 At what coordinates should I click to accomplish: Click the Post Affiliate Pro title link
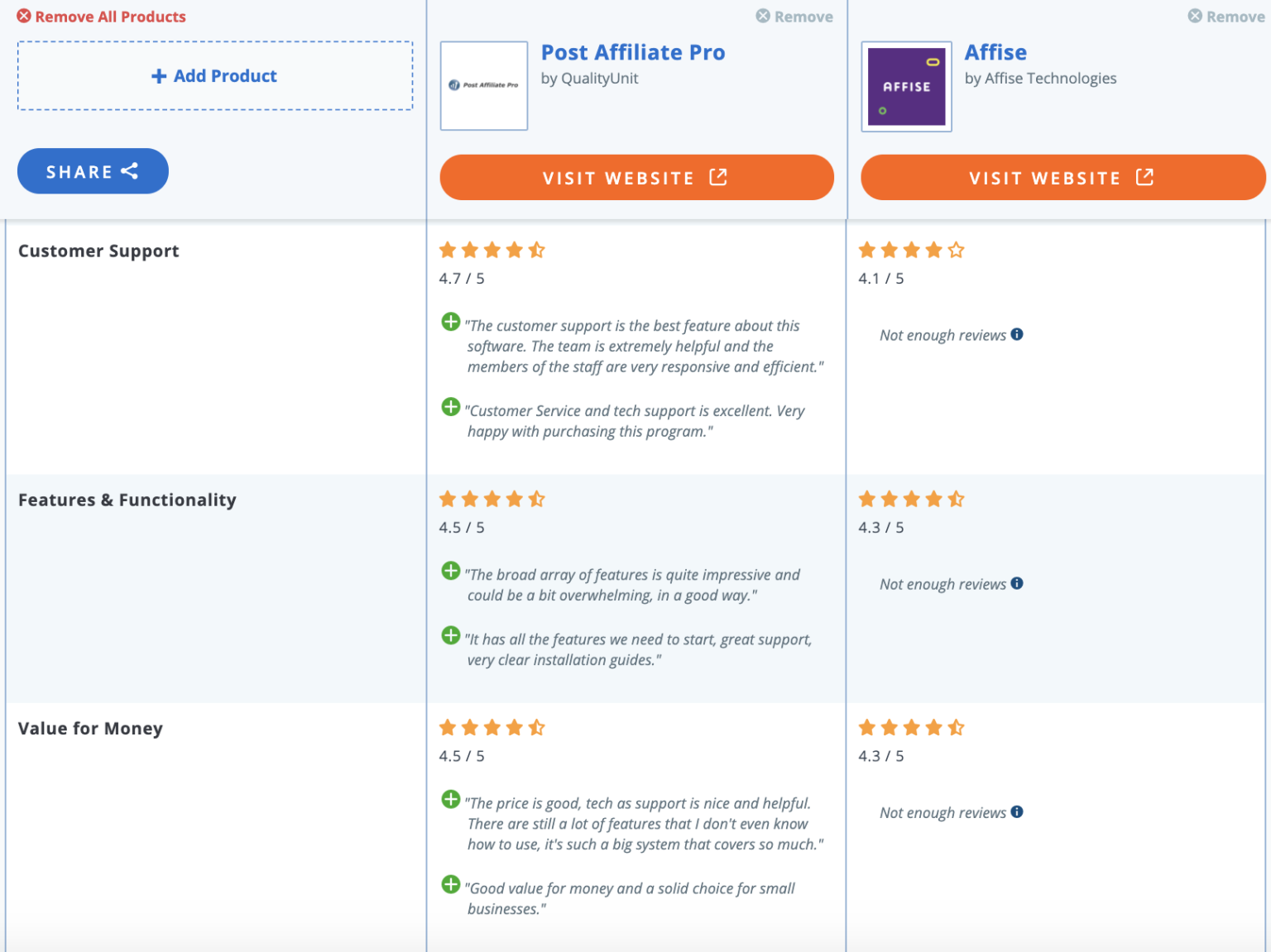(633, 53)
